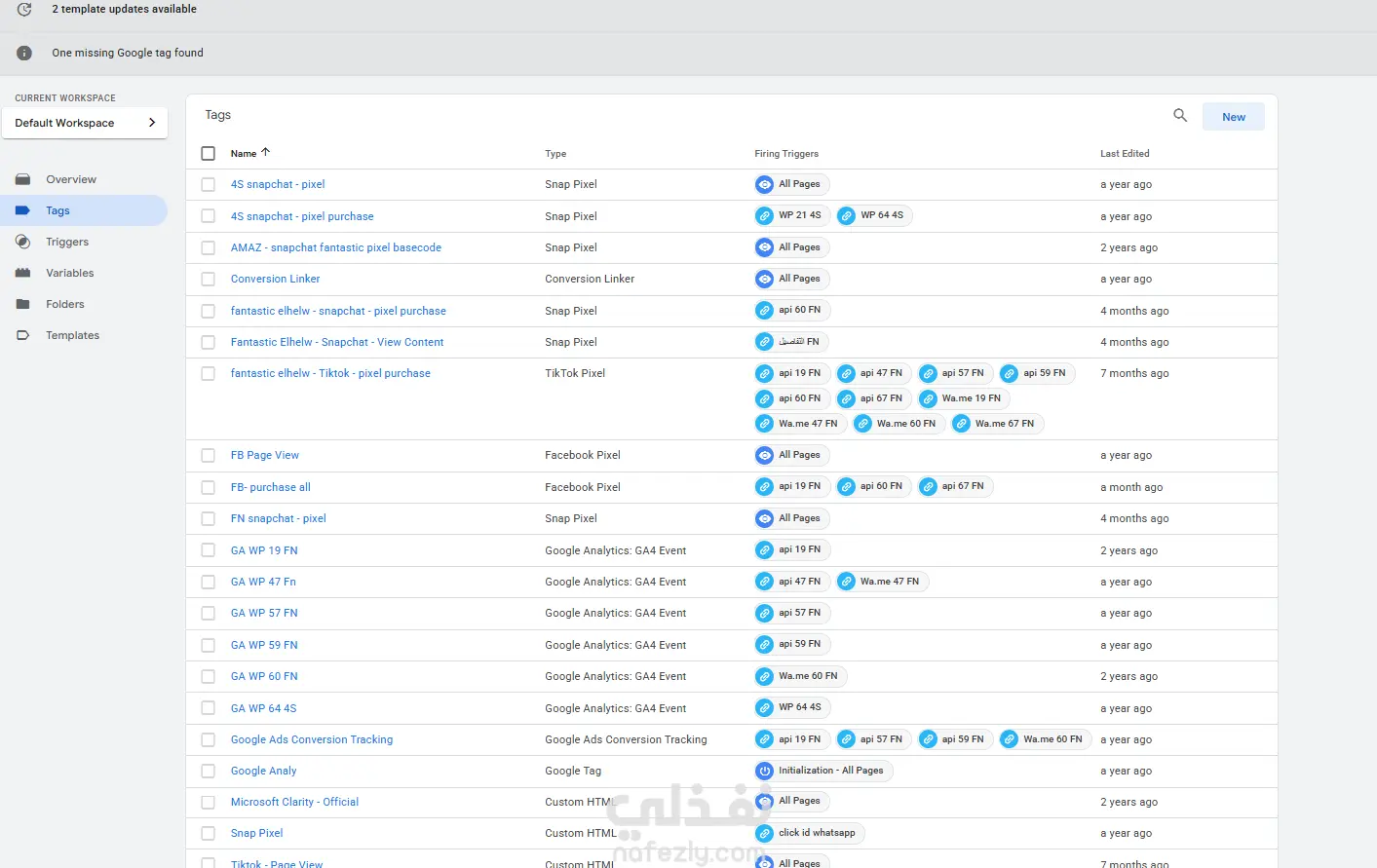The image size is (1377, 868).
Task: Open the Fantastic Elhelw Snapchat View Content tag
Action: (x=337, y=342)
